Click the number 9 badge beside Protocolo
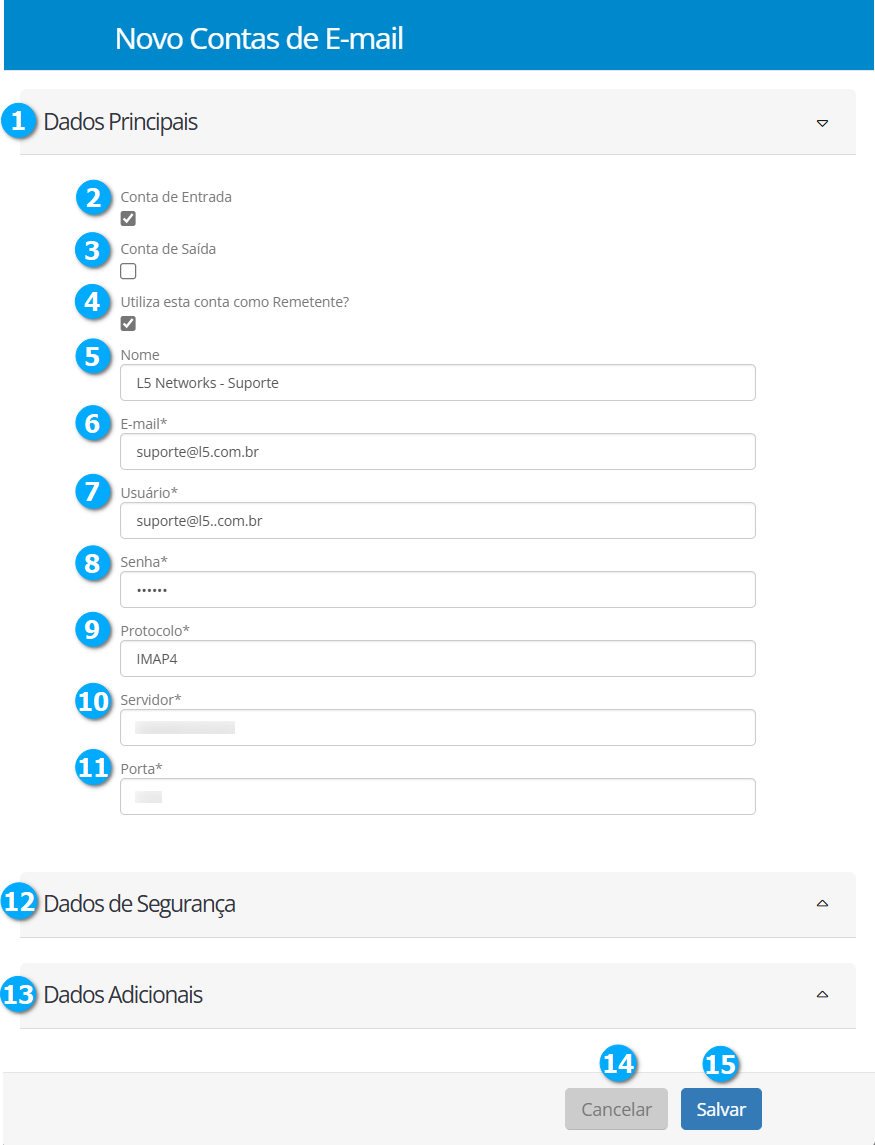 point(93,630)
